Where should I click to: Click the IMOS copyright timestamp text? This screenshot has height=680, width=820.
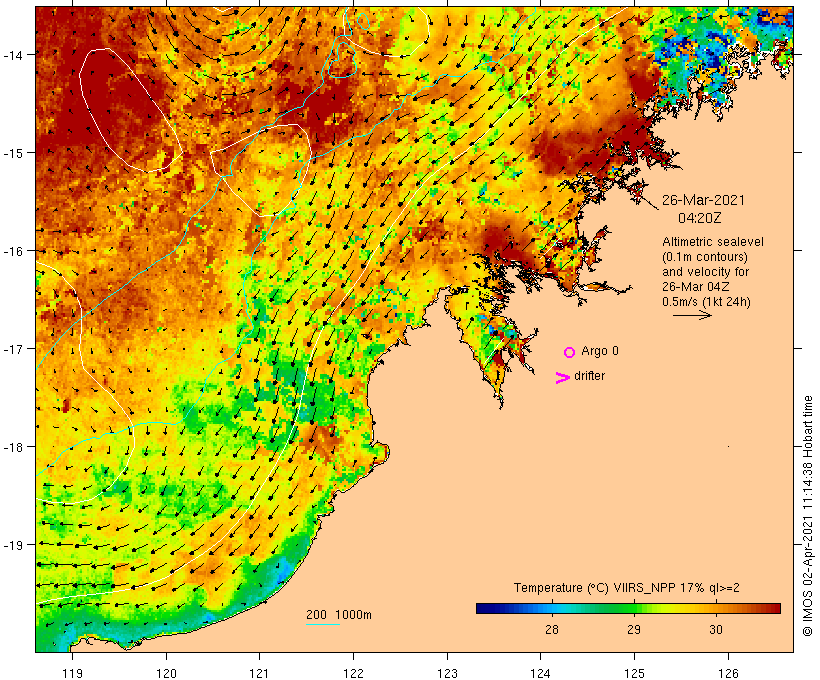807,516
